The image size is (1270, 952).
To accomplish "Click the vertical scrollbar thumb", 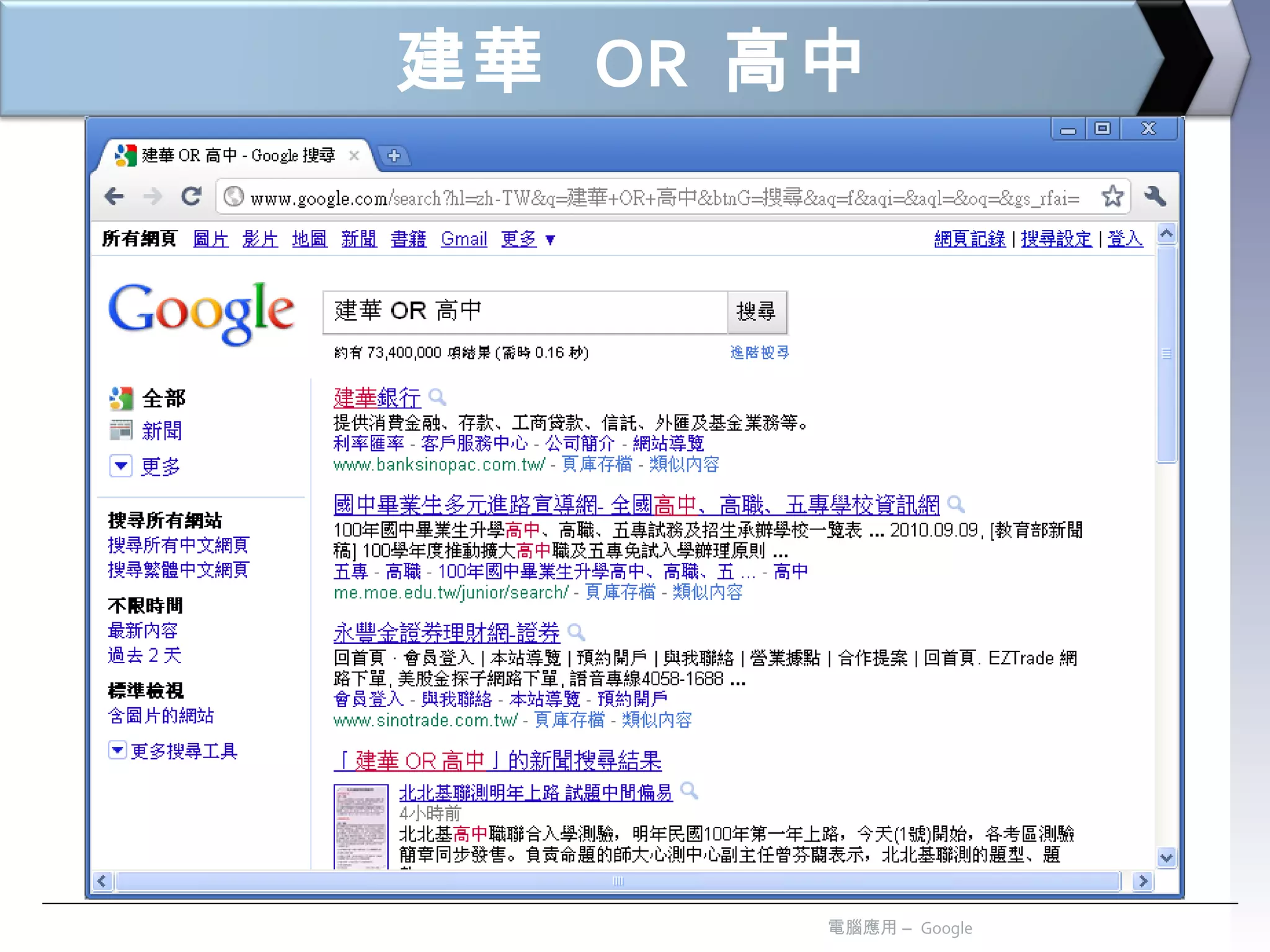I will click(x=1166, y=354).
